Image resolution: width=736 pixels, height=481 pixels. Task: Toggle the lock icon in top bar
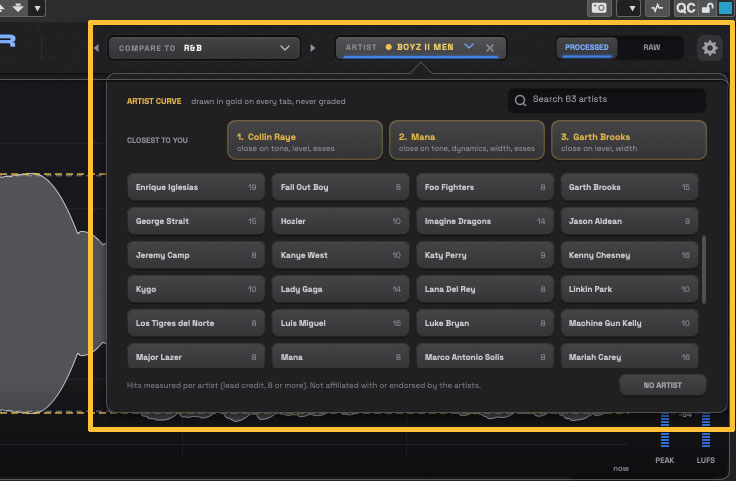707,8
